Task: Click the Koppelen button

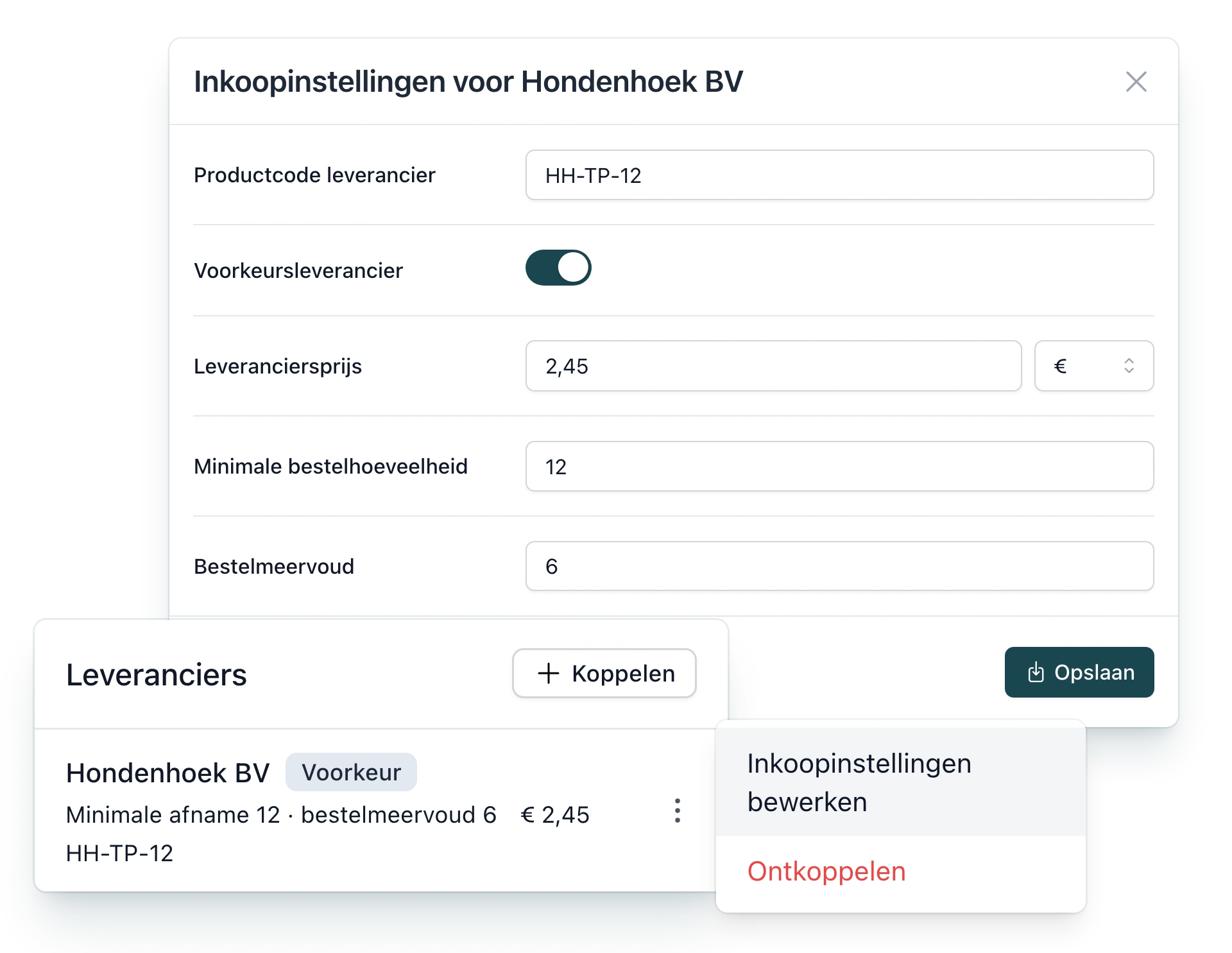Action: tap(604, 673)
